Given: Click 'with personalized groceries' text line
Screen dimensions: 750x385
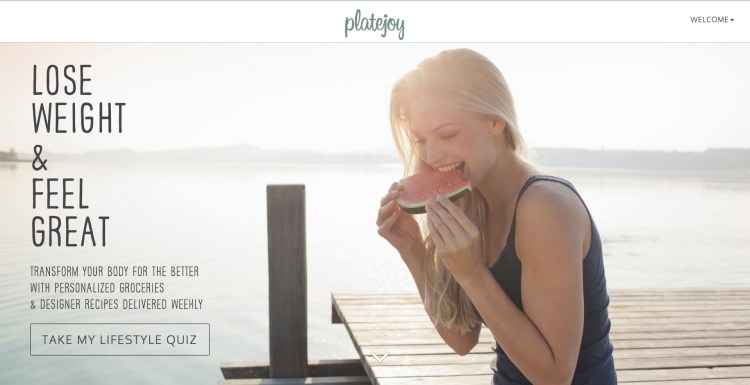Looking at the screenshot, I should click(97, 288).
